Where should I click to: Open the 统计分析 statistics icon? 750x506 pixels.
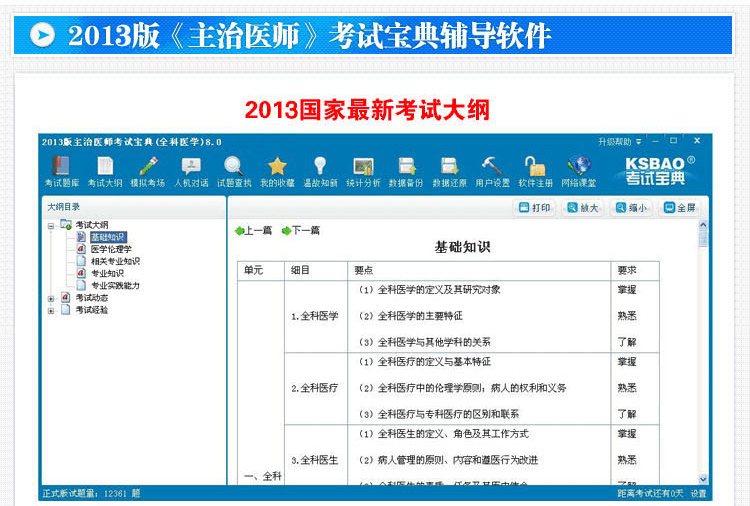363,172
